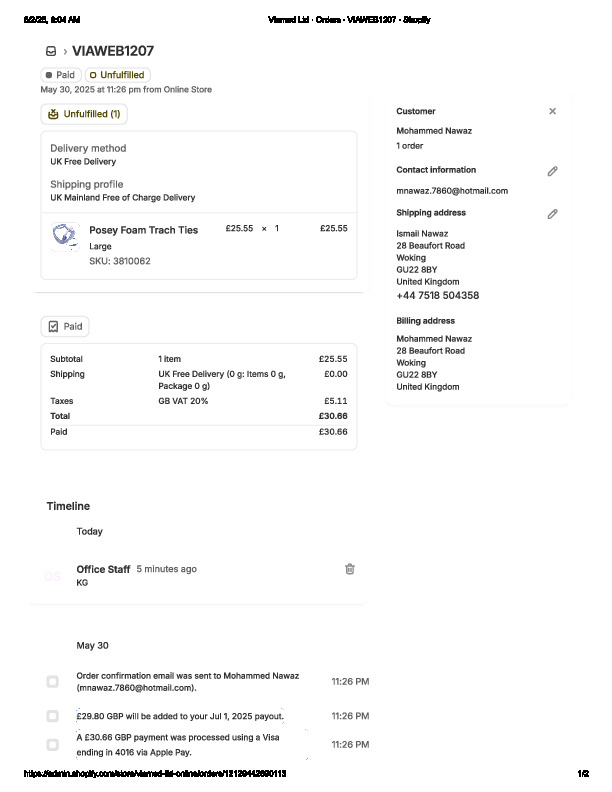Click the Office Staff avatar in timeline
612x792 pixels.
tap(52, 576)
